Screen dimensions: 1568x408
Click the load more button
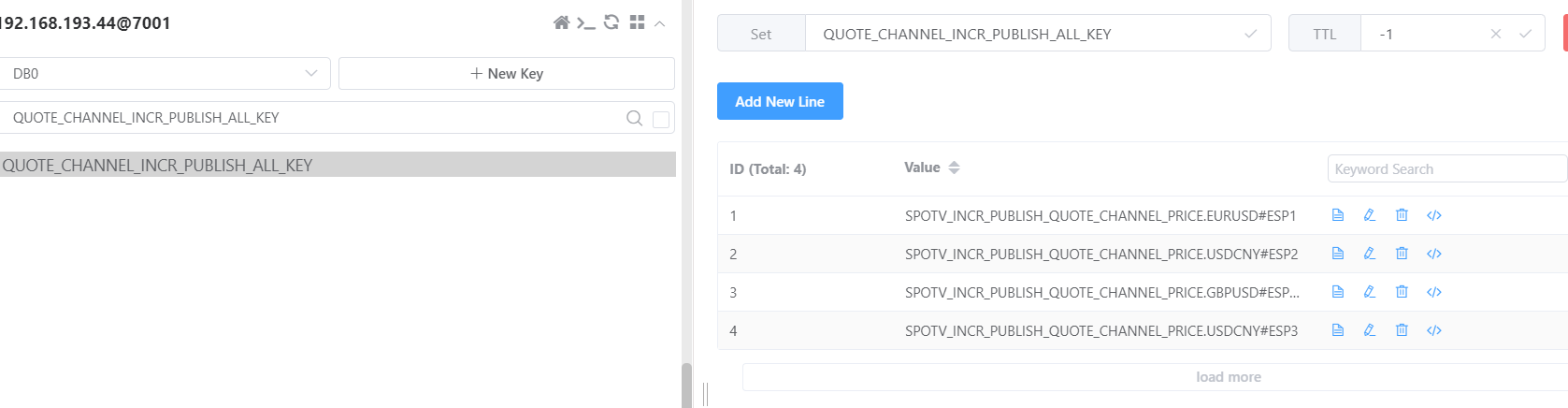tap(1228, 377)
